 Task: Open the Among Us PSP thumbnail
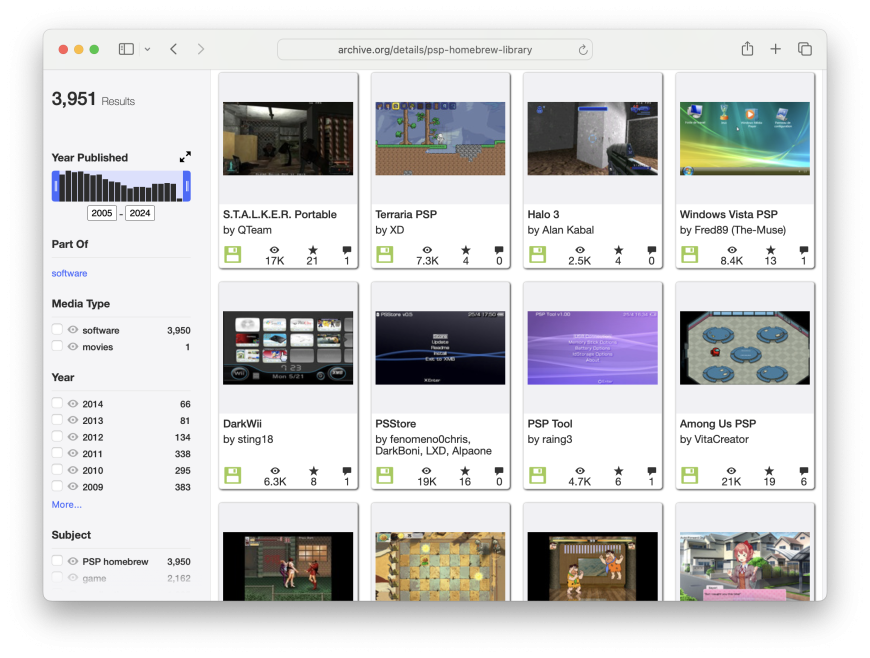click(745, 347)
